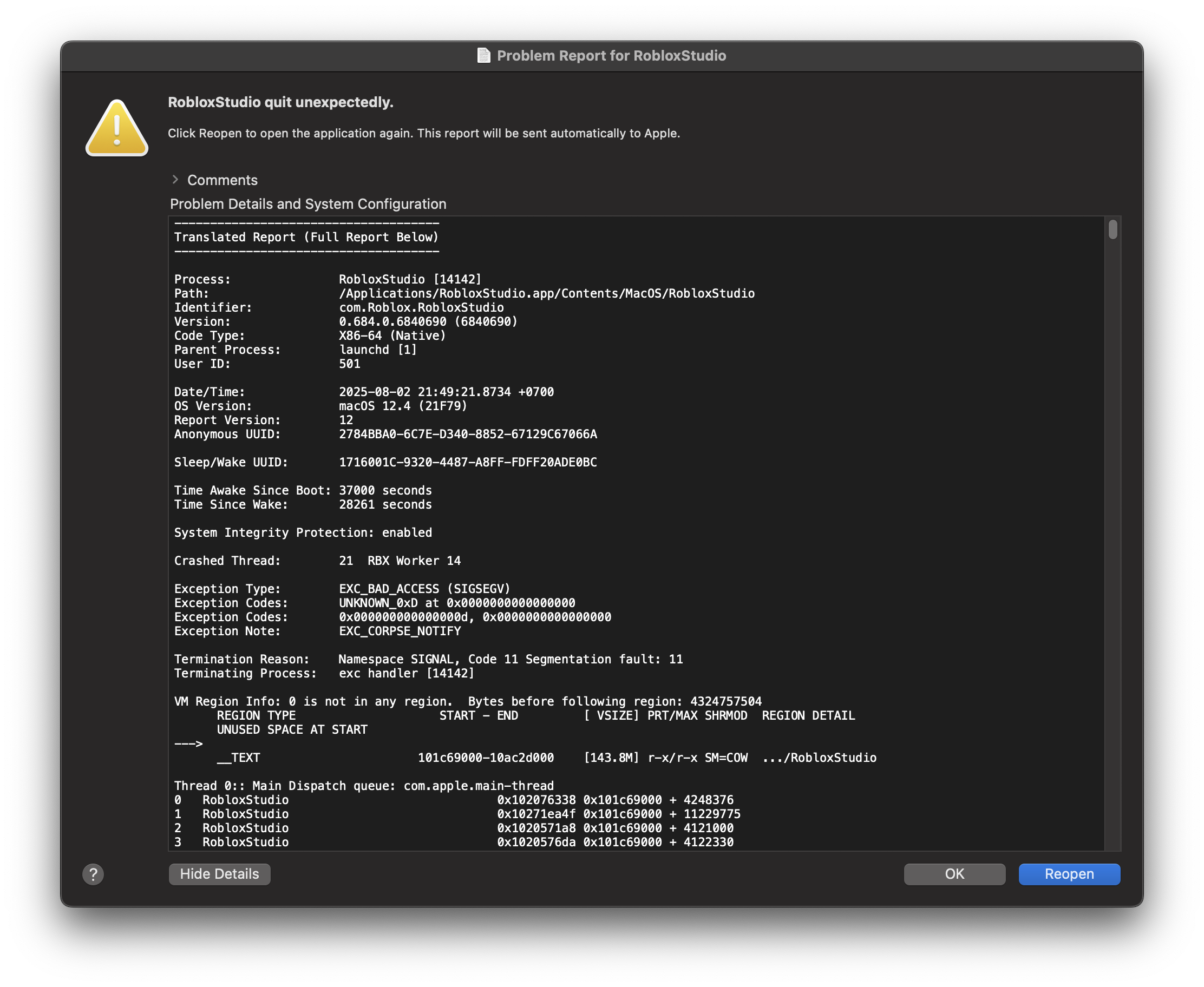Click the 'UNKNOWN_0xD at 0x0000000000000000' code

click(457, 603)
